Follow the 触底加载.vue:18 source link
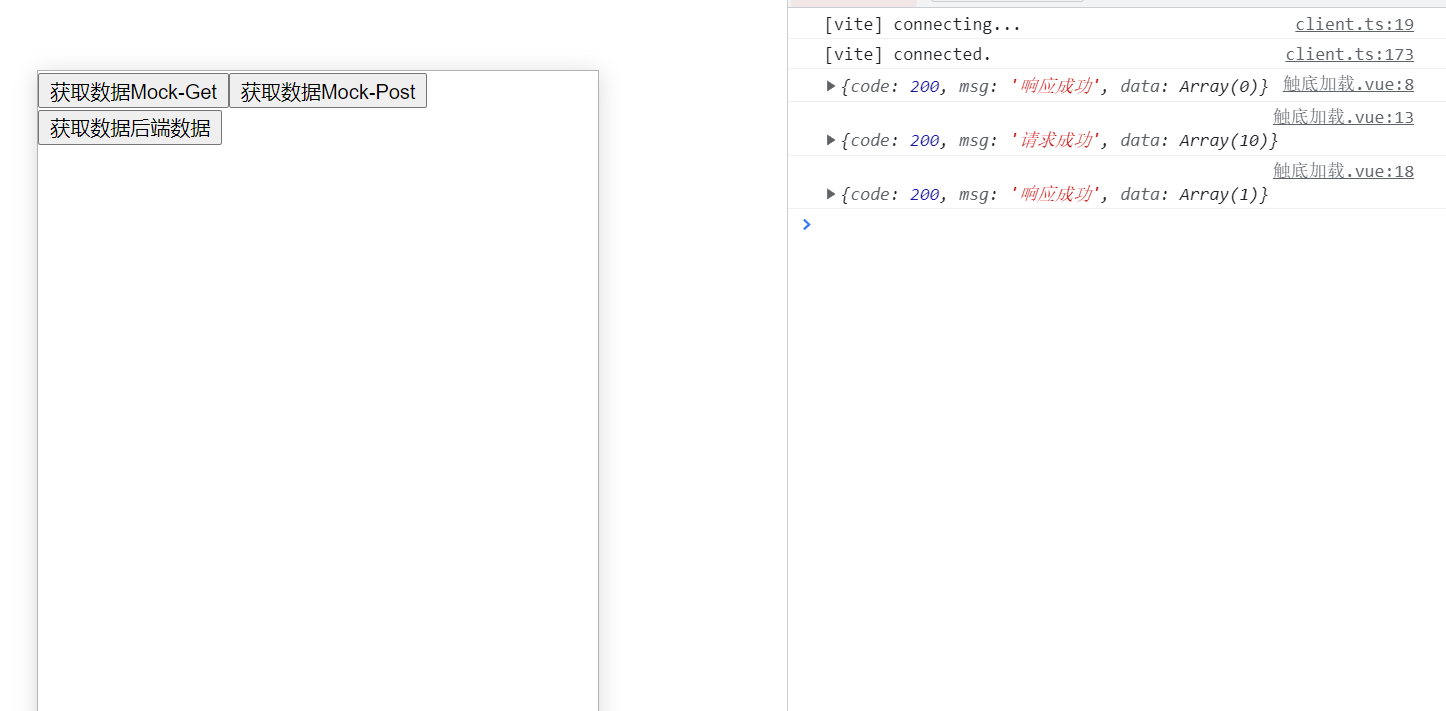This screenshot has height=711, width=1446. click(x=1343, y=171)
